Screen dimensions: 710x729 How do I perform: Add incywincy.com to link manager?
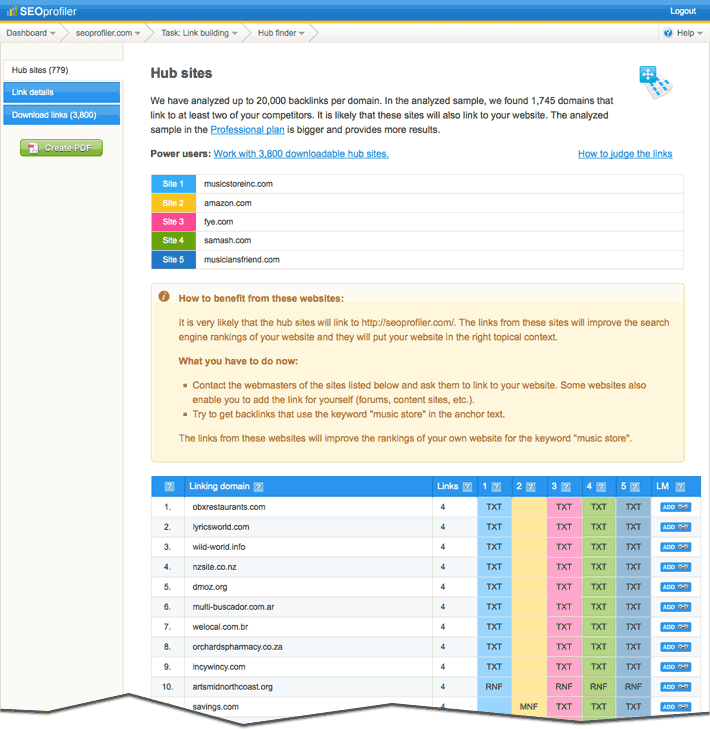tap(676, 667)
